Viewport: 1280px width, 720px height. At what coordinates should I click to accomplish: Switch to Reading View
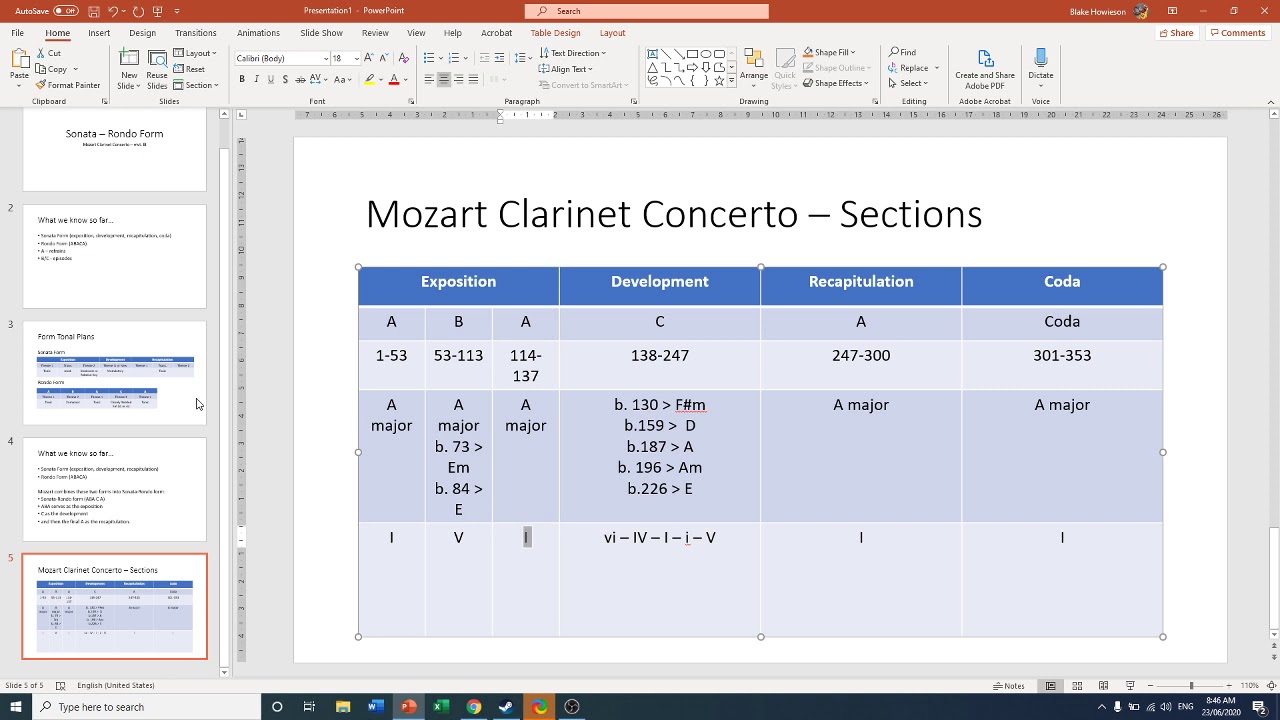click(1103, 686)
